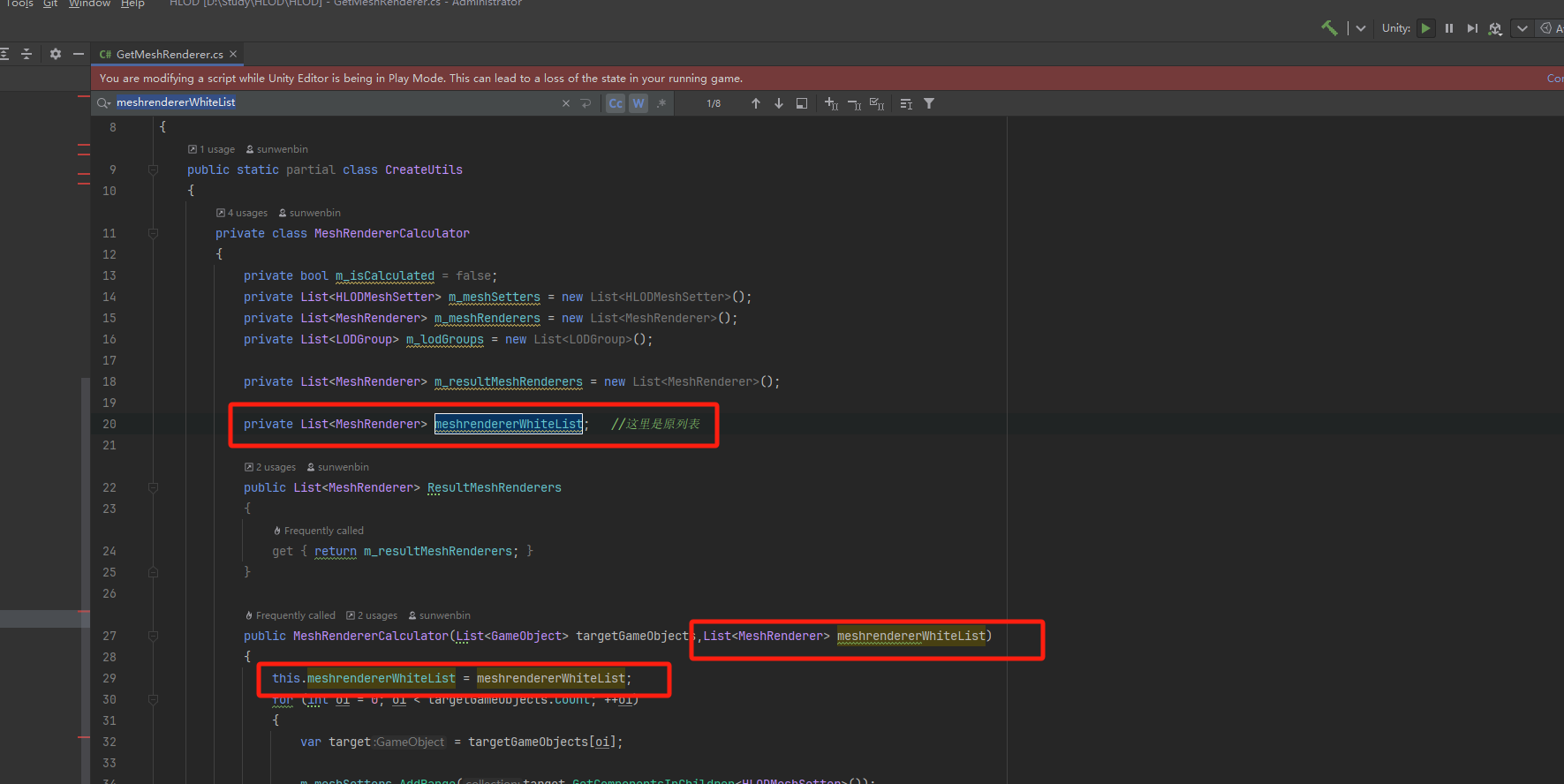The height and width of the screenshot is (784, 1564).
Task: Clear the search field text
Action: click(x=566, y=103)
